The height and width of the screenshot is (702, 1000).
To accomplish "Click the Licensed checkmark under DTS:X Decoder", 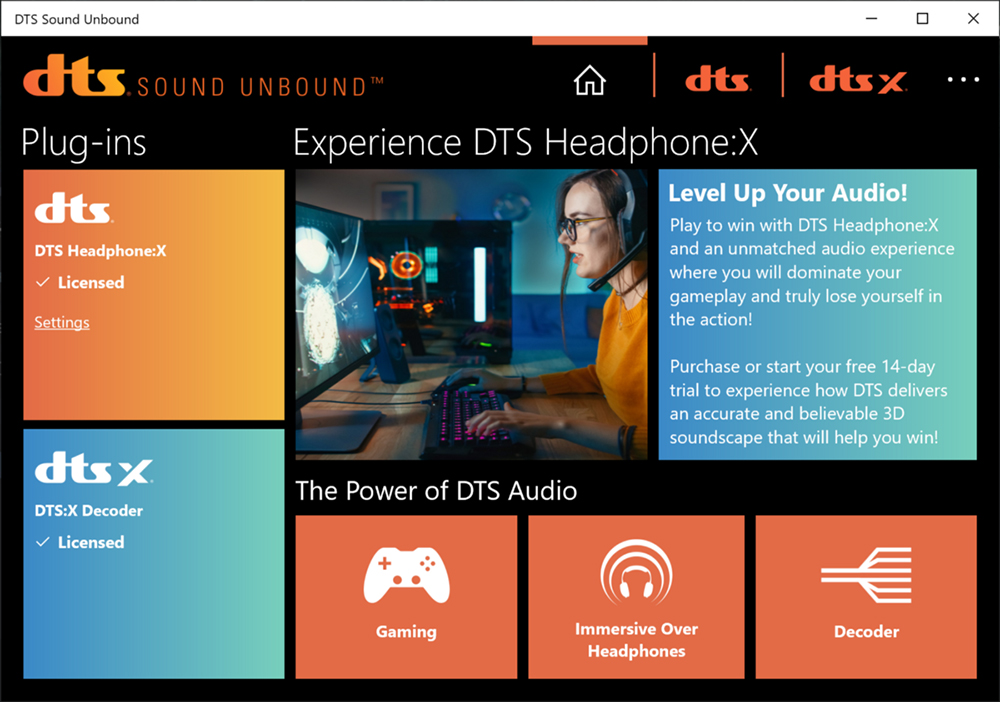I will 43,542.
